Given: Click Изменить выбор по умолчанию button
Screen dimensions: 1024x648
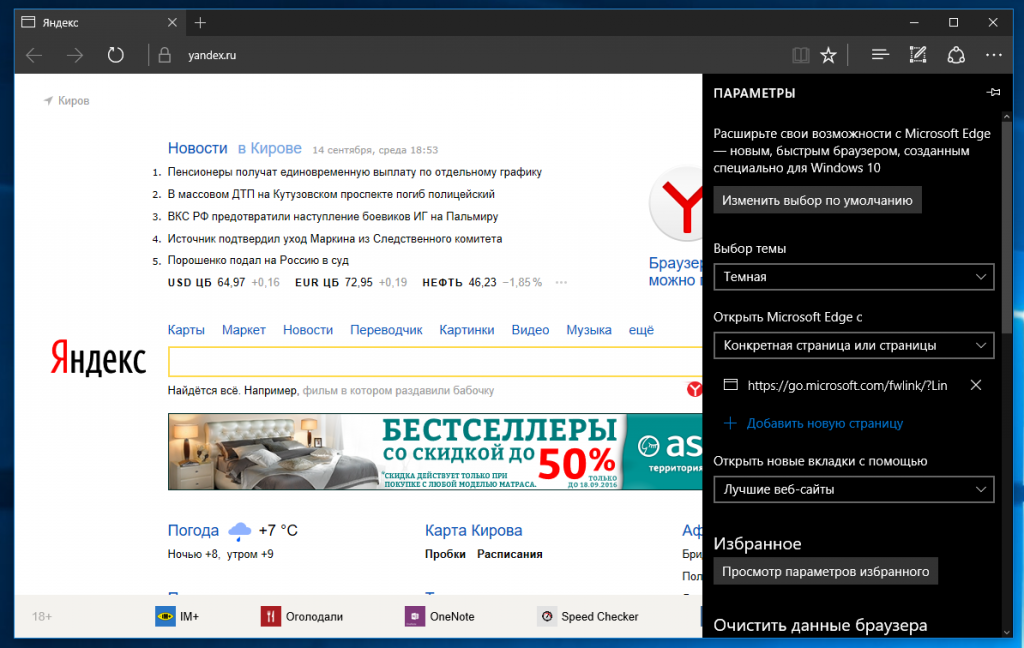Looking at the screenshot, I should click(817, 201).
